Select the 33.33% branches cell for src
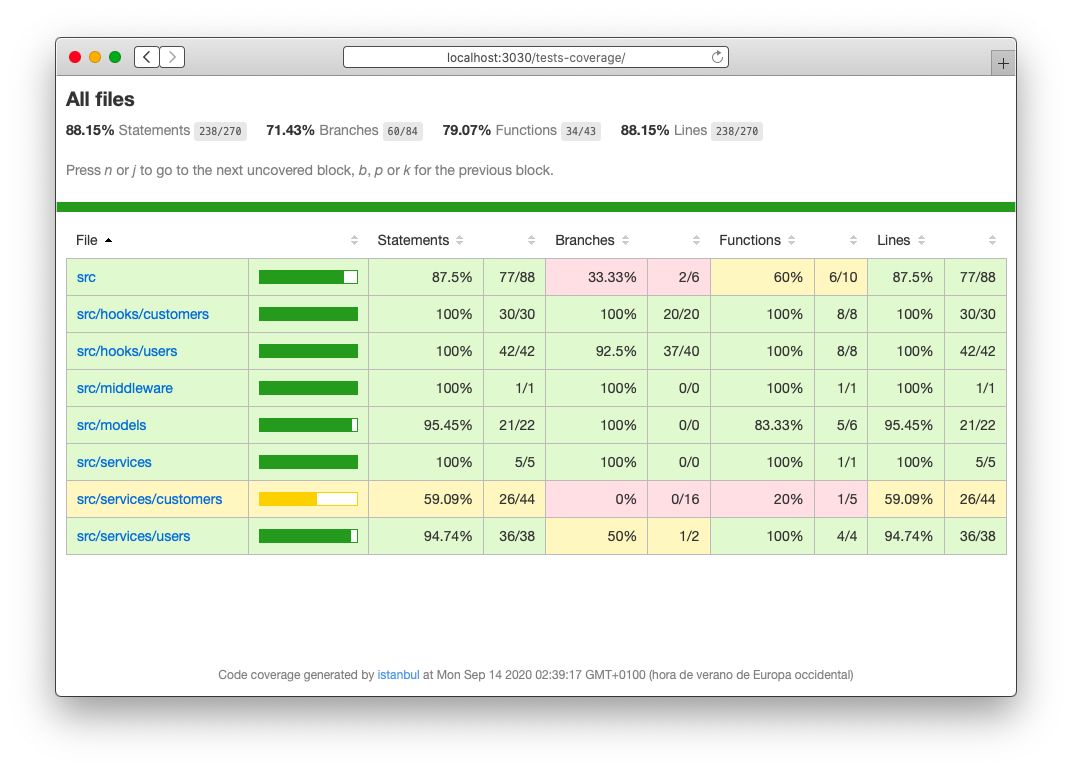 coord(596,277)
